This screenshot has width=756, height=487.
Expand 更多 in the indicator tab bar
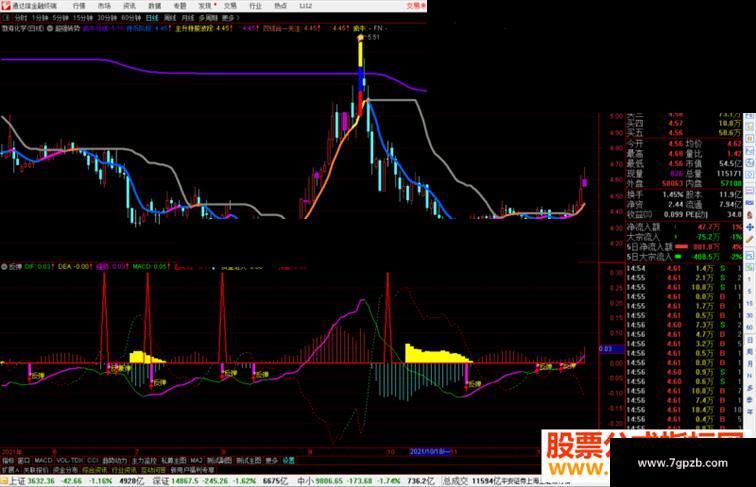271,460
